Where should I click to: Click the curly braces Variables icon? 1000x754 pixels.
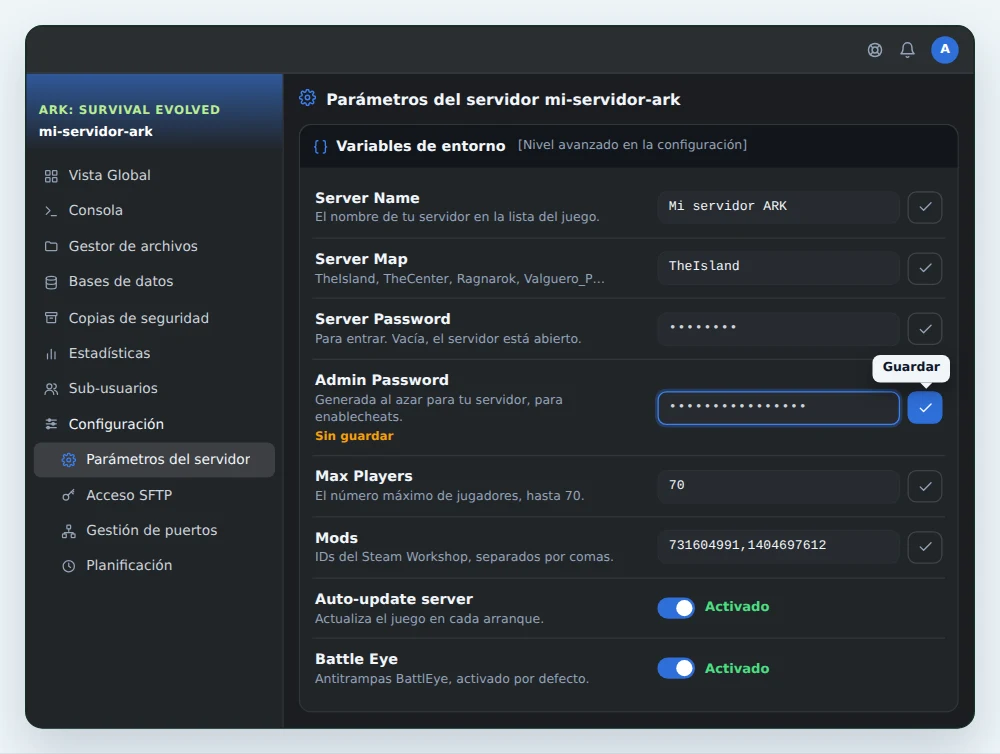coord(321,146)
